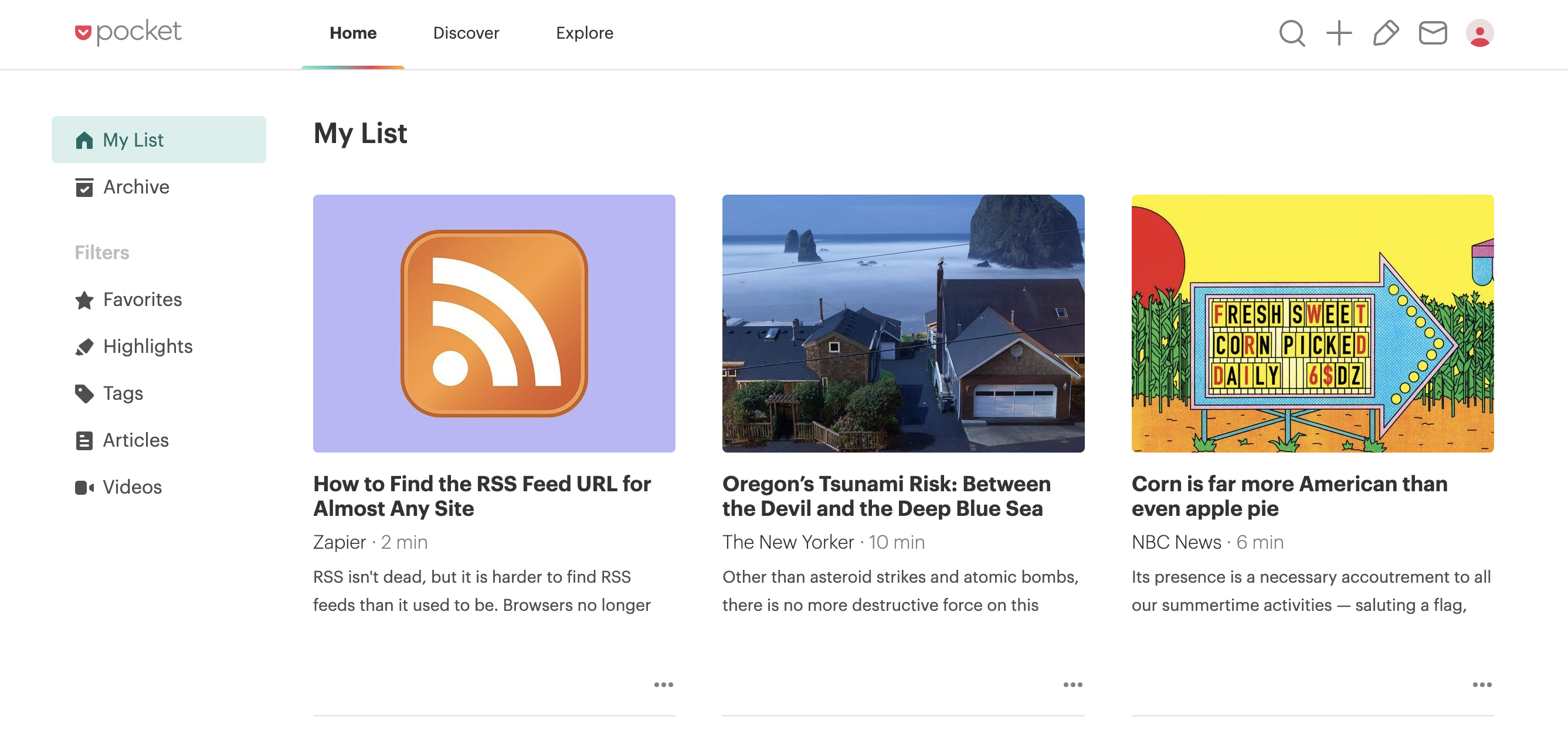Click the Favorites star icon
Screen dimensions: 1568x741
pyautogui.click(x=84, y=299)
